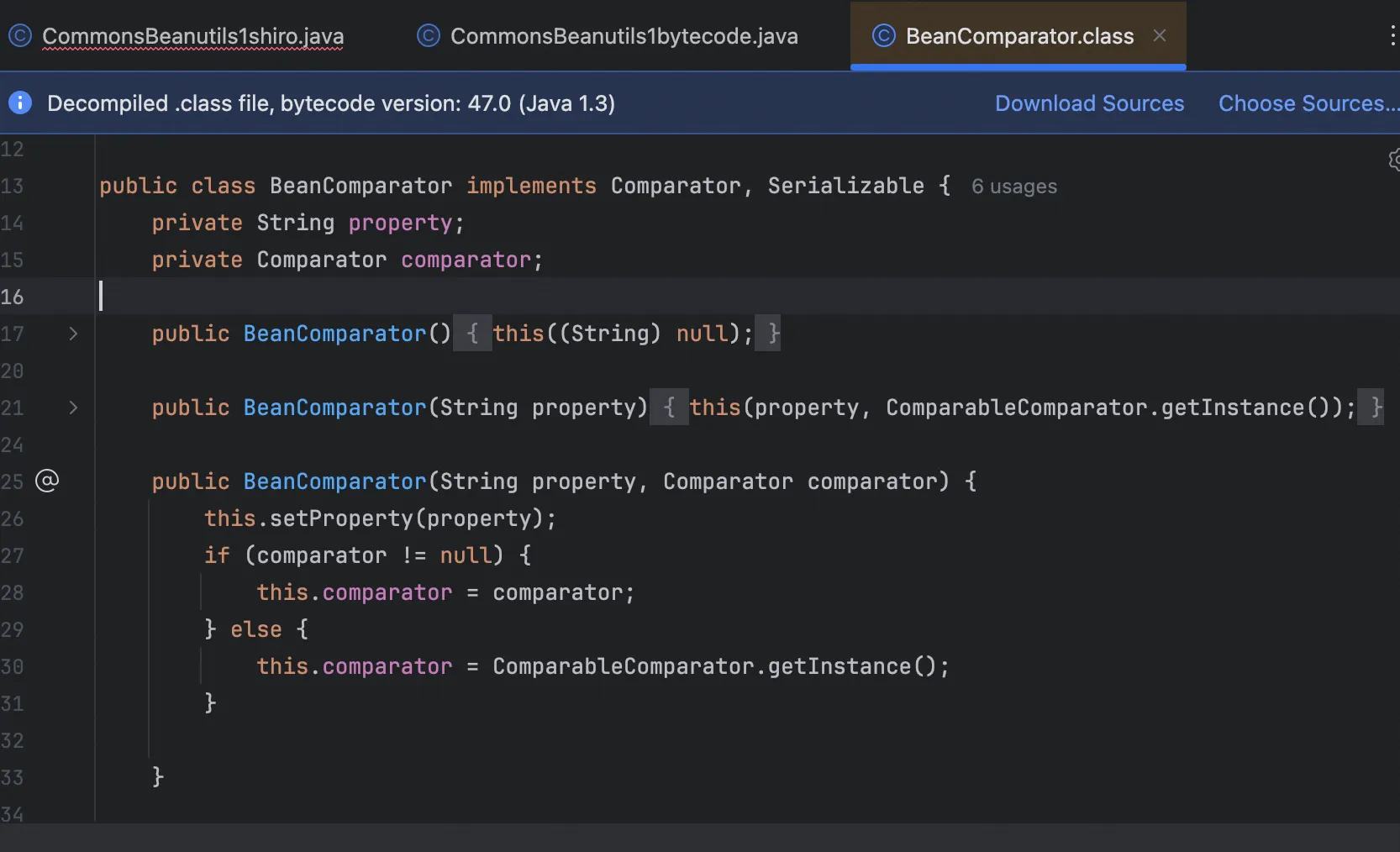Screen dimensions: 1400x852
Task: Click the CommonsBeanutils1shiro.java class icon
Action: coord(19,36)
